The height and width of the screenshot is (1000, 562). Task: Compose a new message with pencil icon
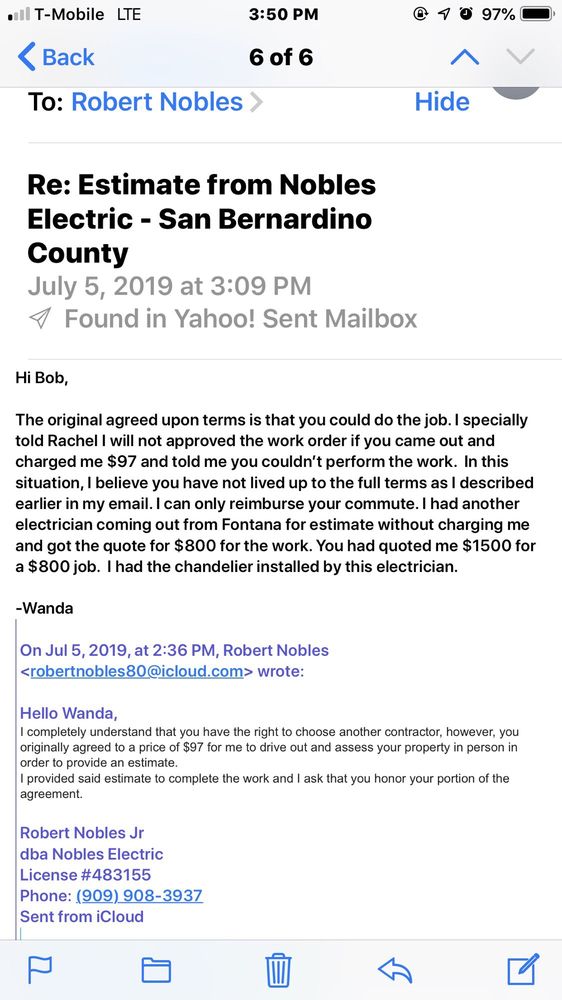point(524,969)
